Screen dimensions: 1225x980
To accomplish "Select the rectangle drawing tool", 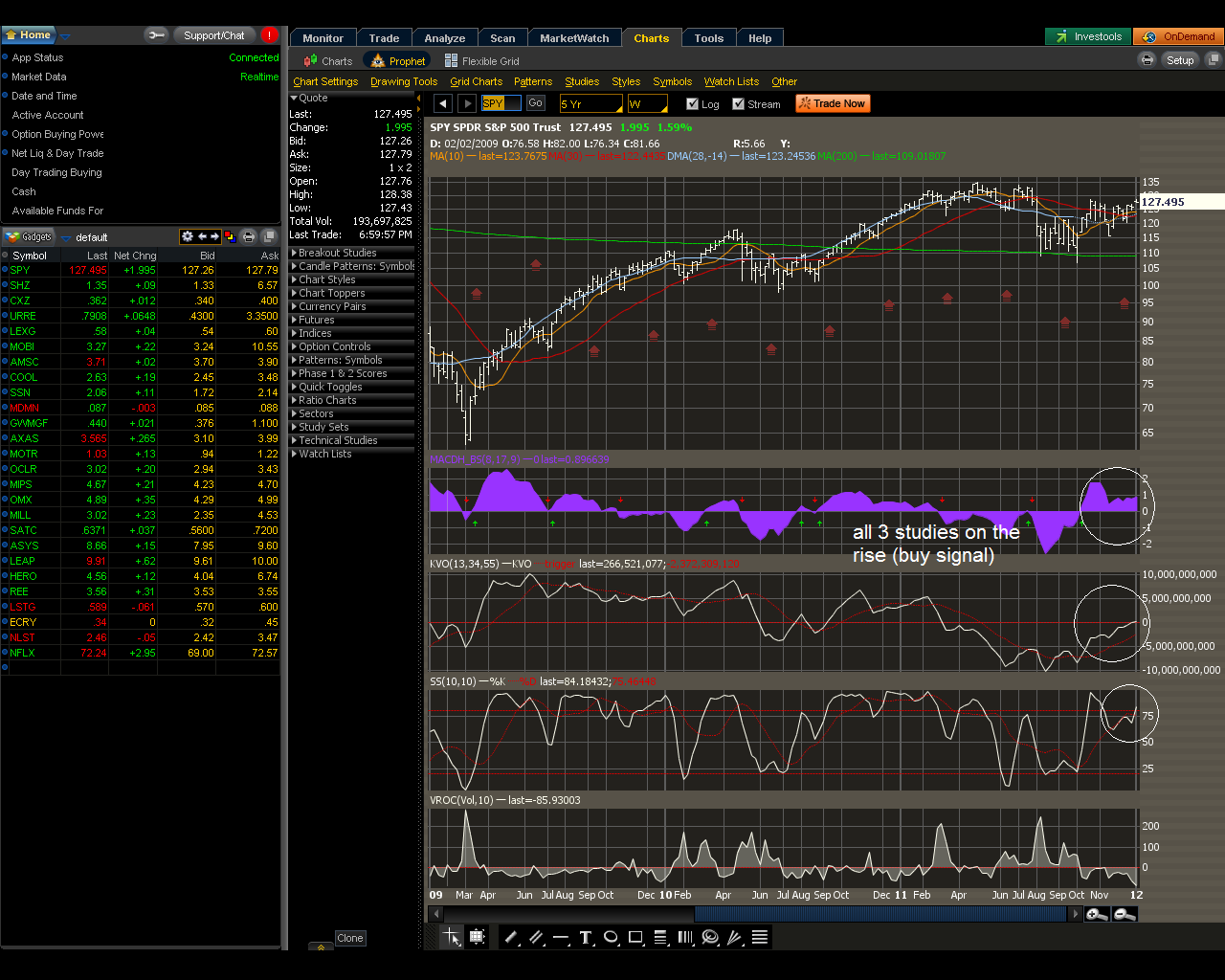I will 635,938.
